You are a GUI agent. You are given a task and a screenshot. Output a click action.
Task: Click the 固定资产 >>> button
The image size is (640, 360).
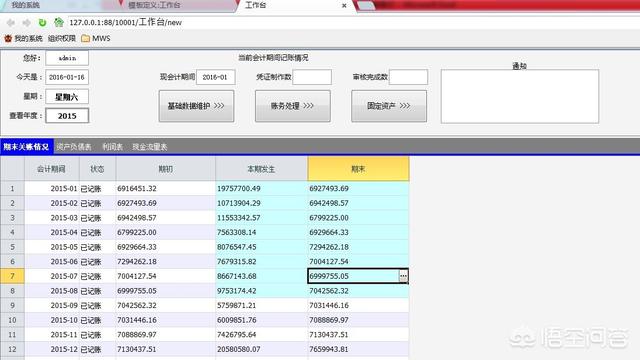[x=389, y=106]
